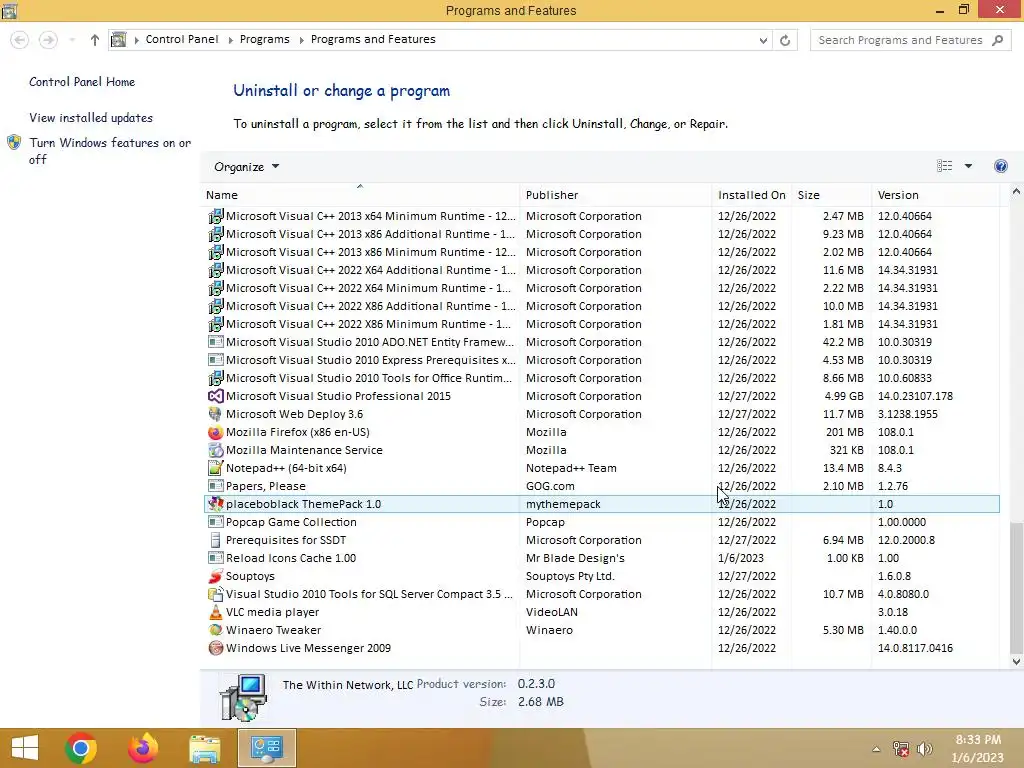This screenshot has height=768, width=1024.
Task: Select the Windows Live Messenger 2009 icon
Action: tap(216, 648)
